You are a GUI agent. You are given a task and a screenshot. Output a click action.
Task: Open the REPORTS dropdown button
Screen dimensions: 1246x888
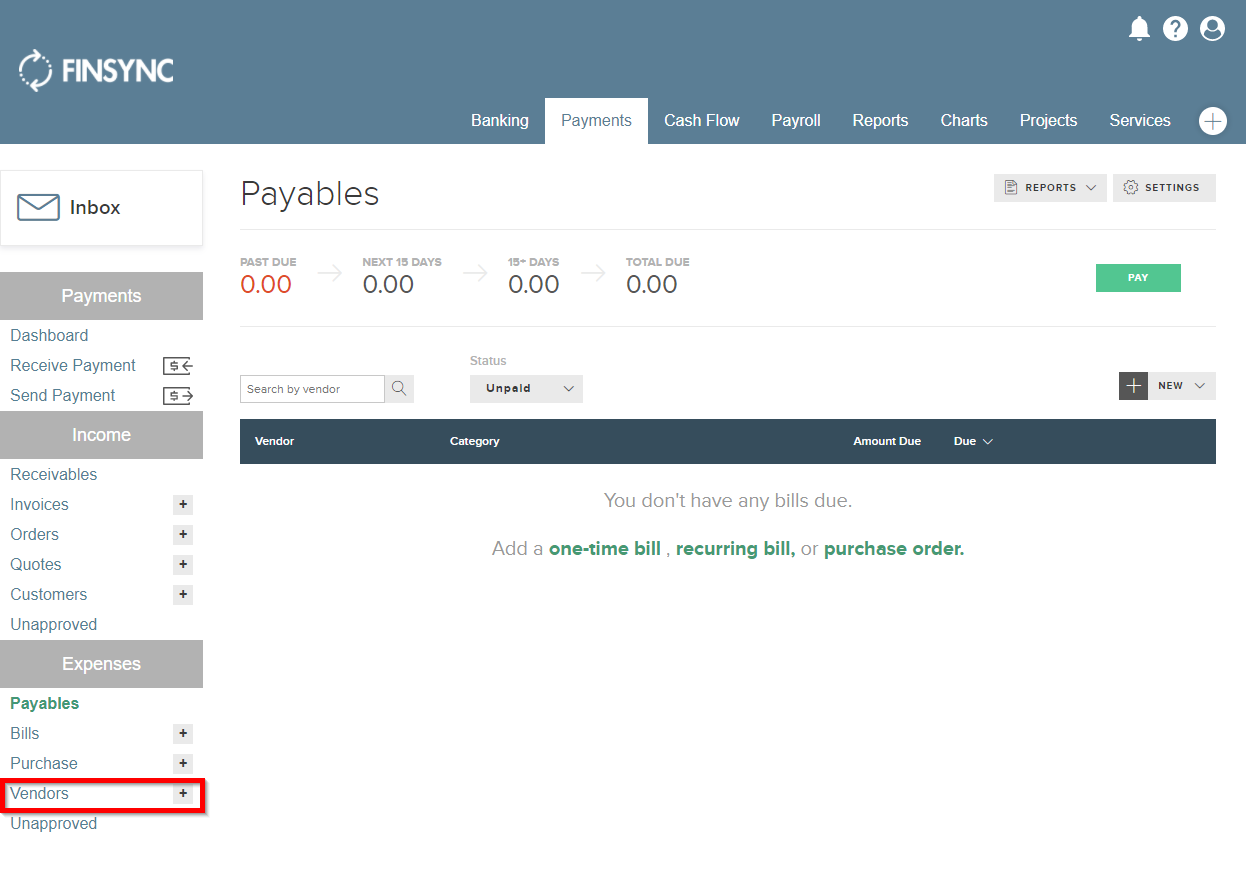[1051, 188]
